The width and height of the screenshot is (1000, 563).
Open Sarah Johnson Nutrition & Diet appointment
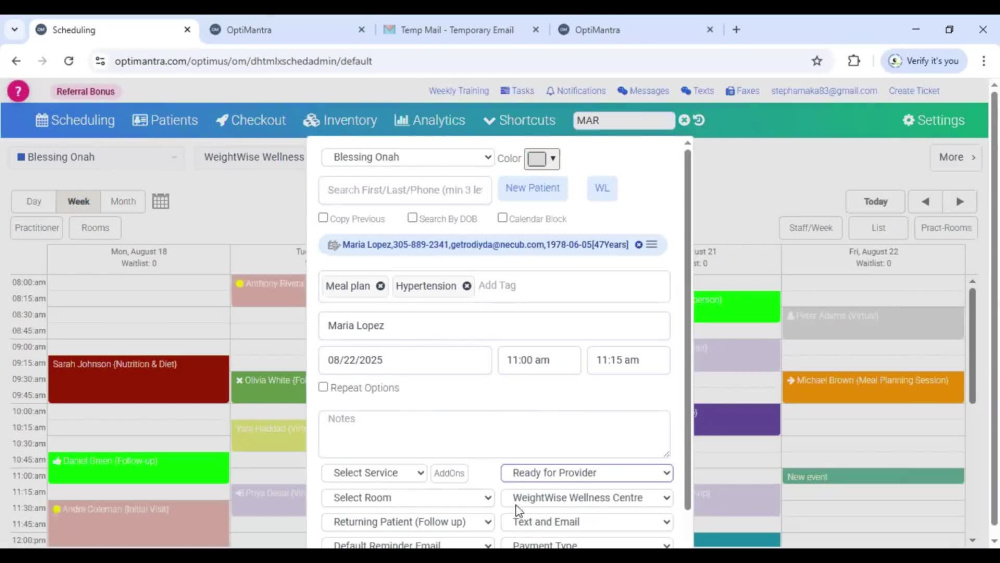[138, 379]
